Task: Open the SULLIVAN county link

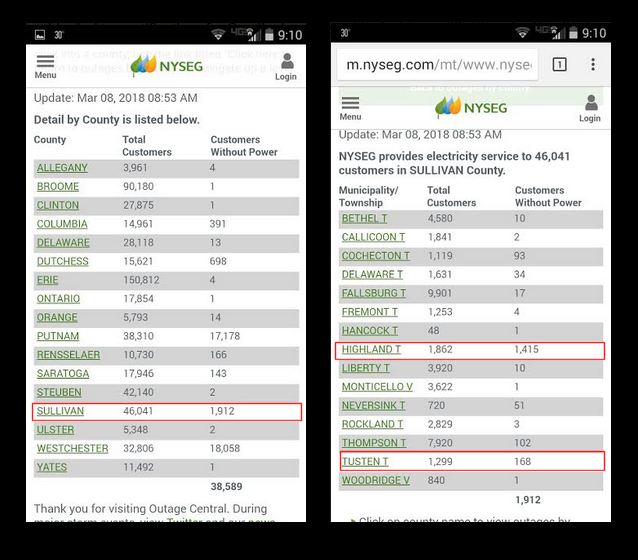Action: pyautogui.click(x=60, y=411)
